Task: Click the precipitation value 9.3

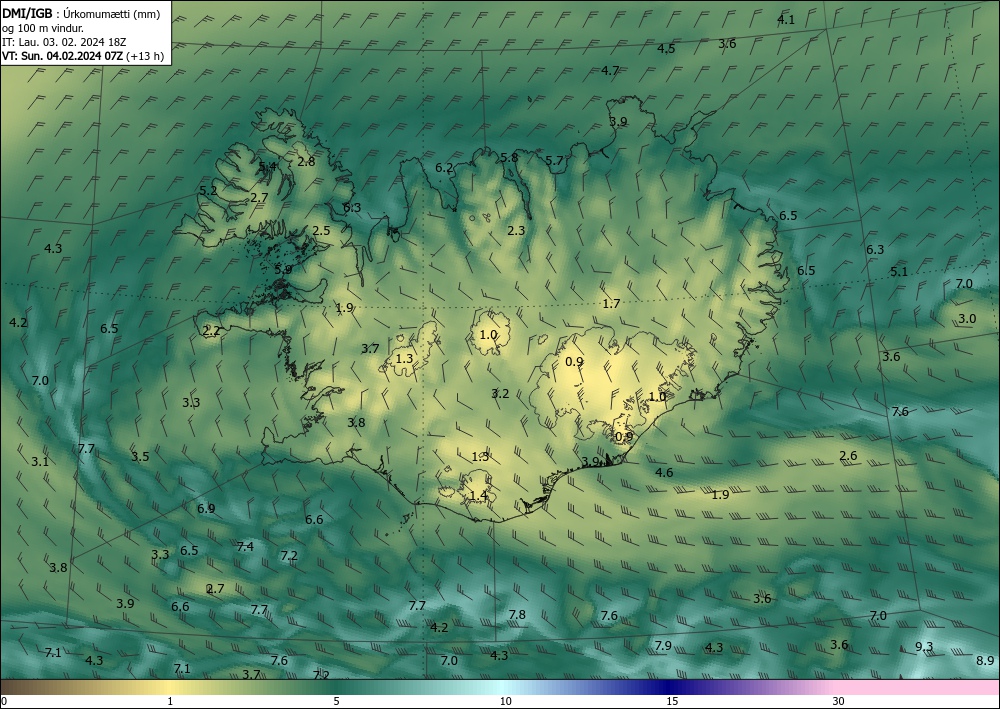Action: pos(924,647)
